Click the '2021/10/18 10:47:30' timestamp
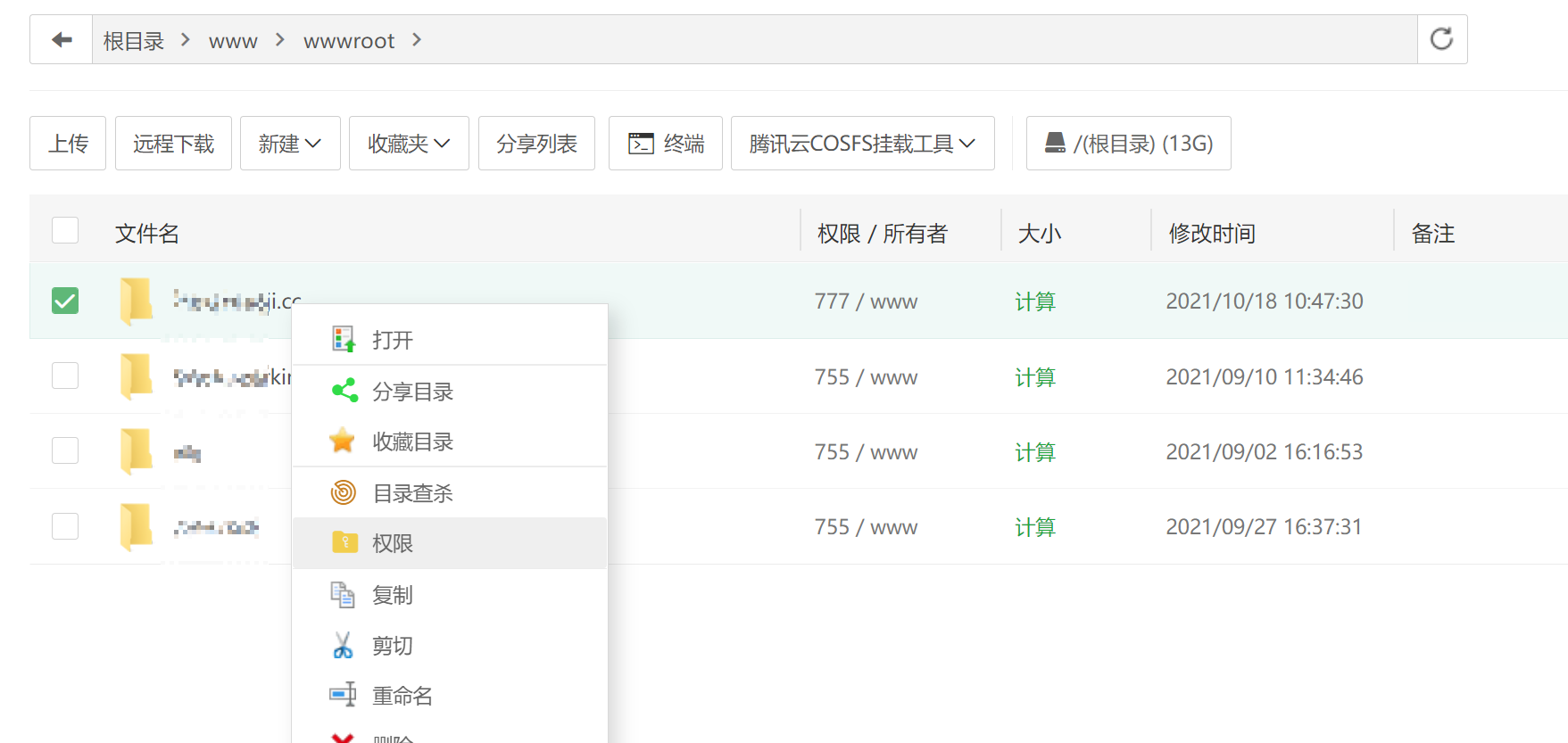1568x743 pixels. (1265, 301)
